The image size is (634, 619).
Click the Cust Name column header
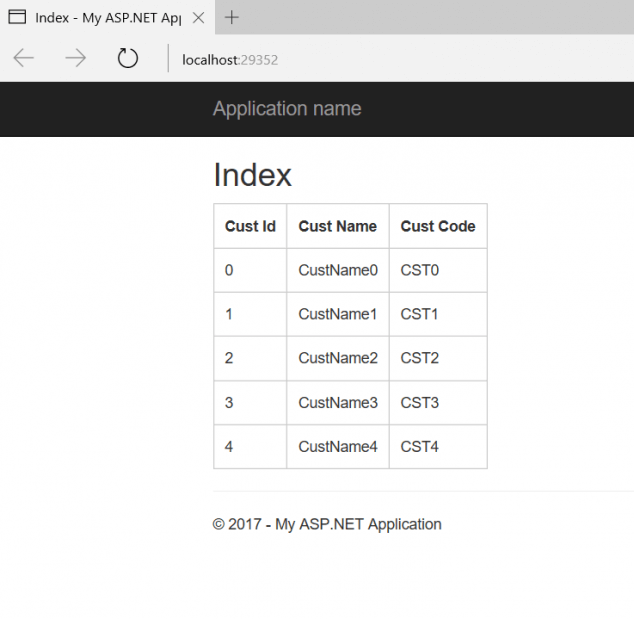pos(337,226)
